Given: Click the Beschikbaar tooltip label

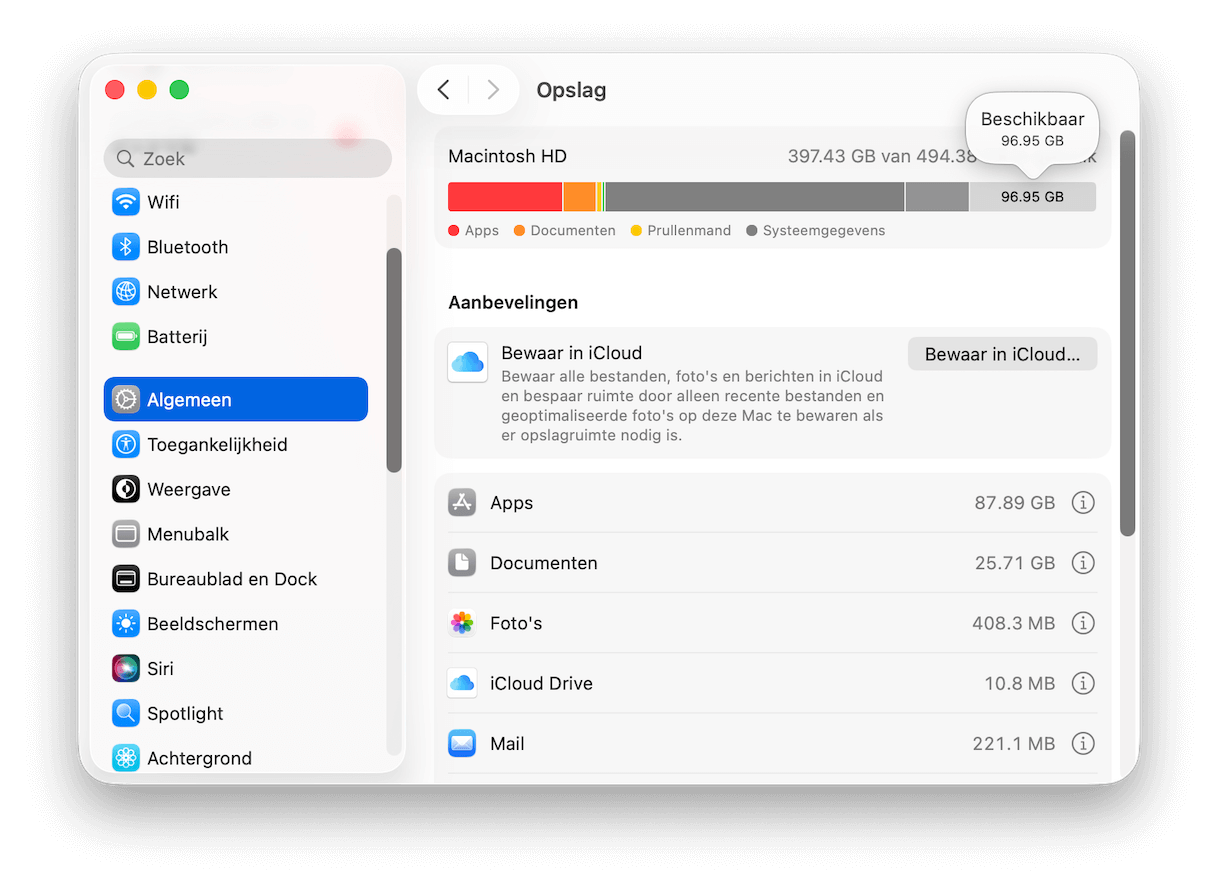Looking at the screenshot, I should click(x=1033, y=119).
